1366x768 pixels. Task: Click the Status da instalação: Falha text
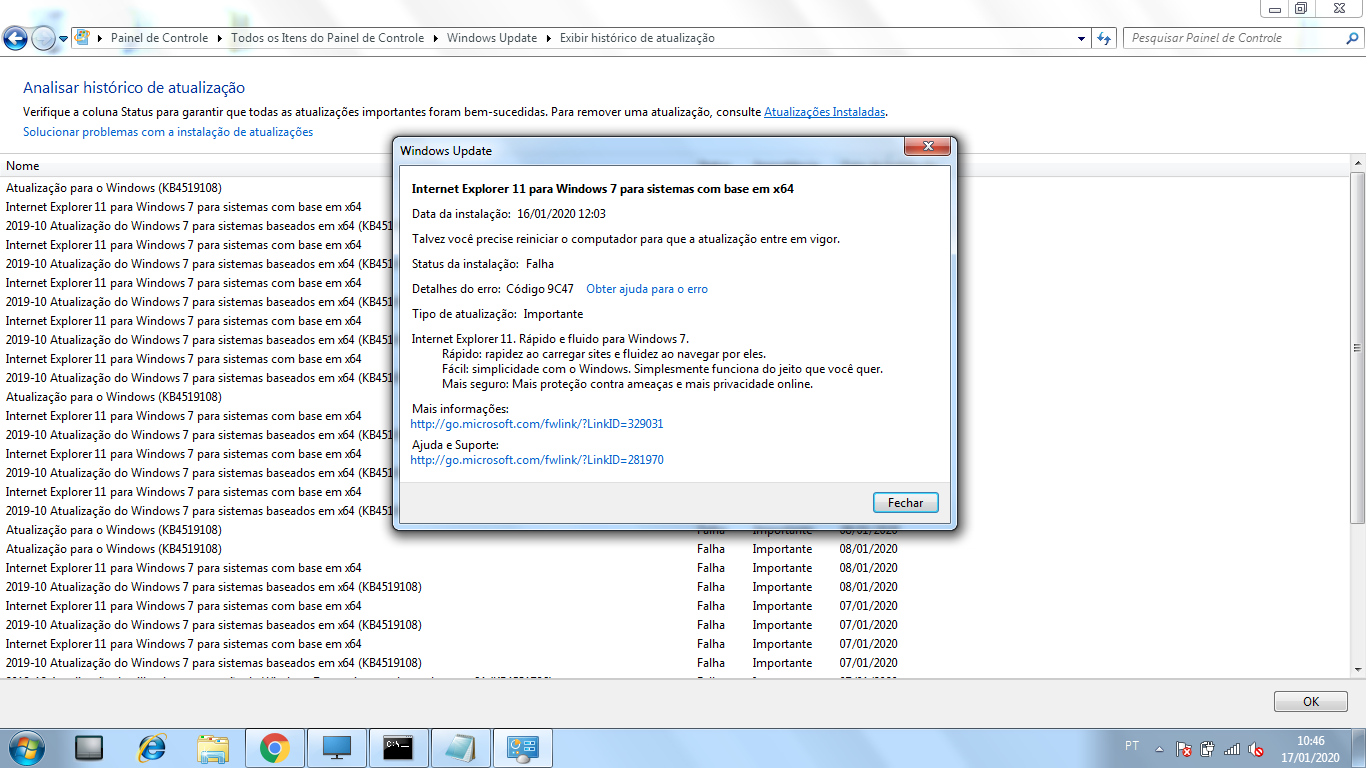[483, 264]
